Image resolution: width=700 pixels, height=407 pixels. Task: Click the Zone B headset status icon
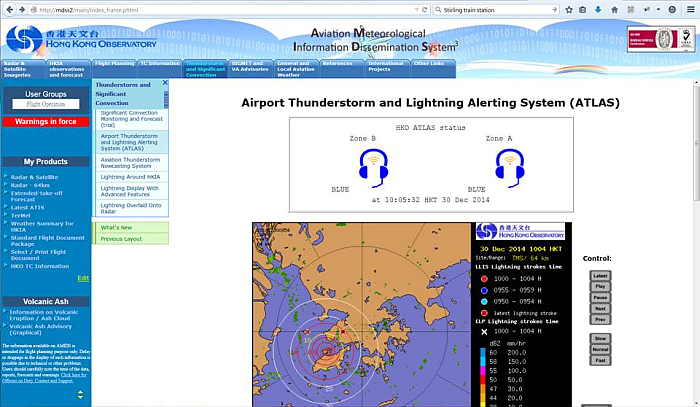[x=374, y=168]
